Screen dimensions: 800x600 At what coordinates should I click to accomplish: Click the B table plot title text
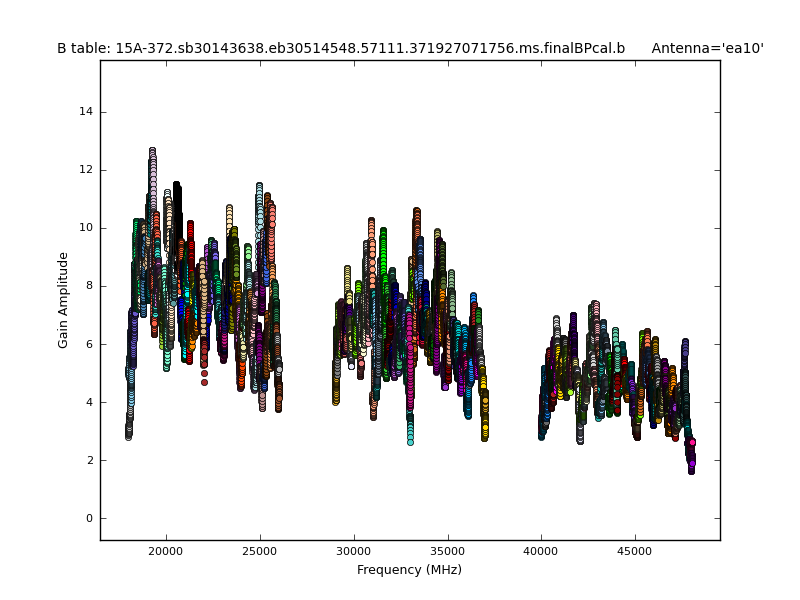tap(340, 48)
